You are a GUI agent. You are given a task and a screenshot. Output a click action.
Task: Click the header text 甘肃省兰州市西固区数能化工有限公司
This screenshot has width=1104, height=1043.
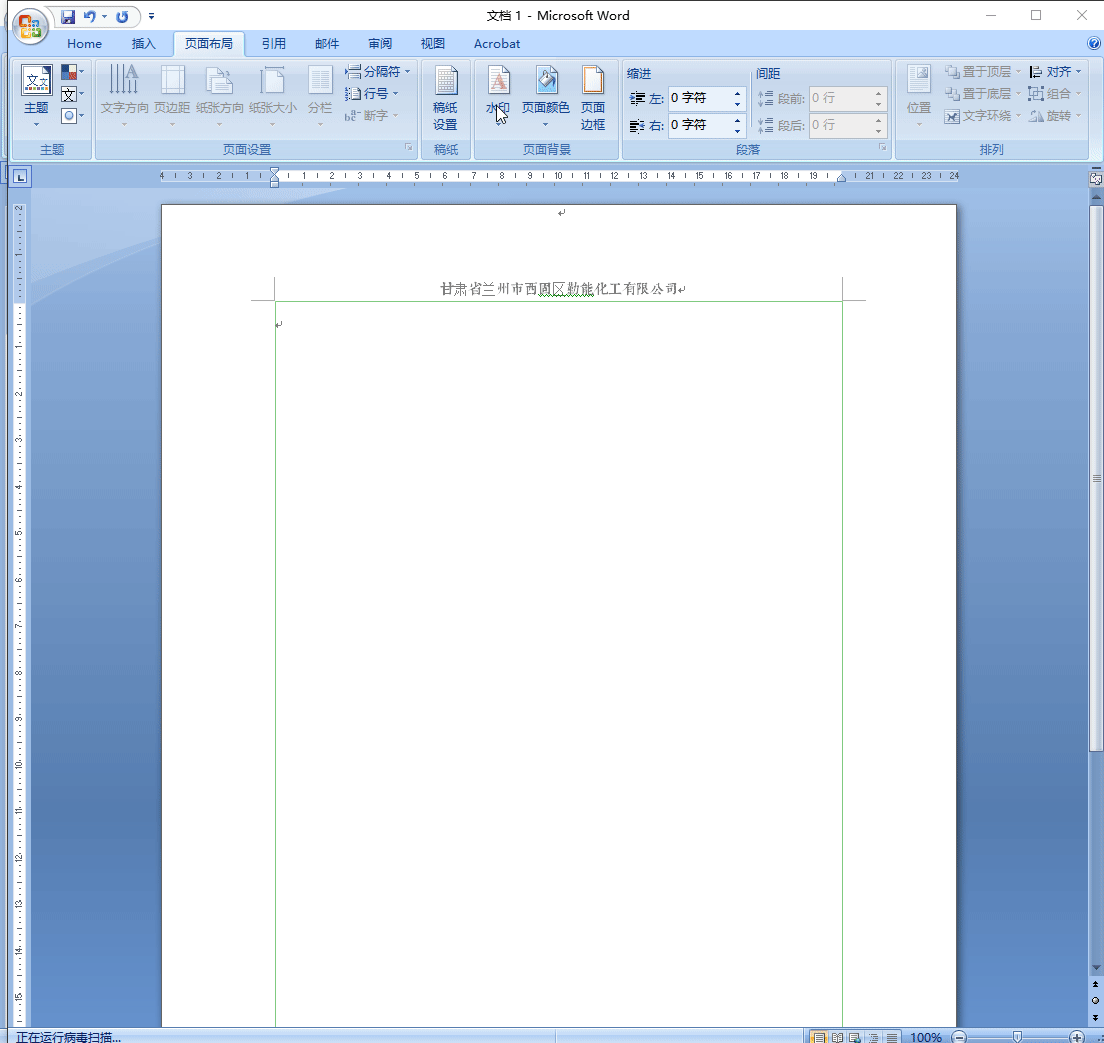(x=560, y=289)
